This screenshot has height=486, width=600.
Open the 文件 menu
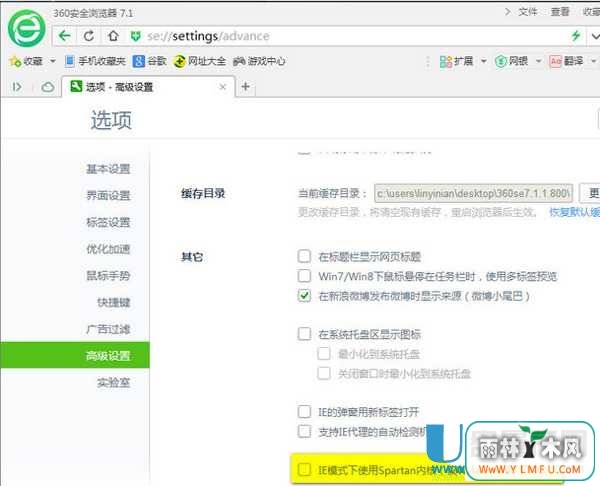click(x=528, y=12)
